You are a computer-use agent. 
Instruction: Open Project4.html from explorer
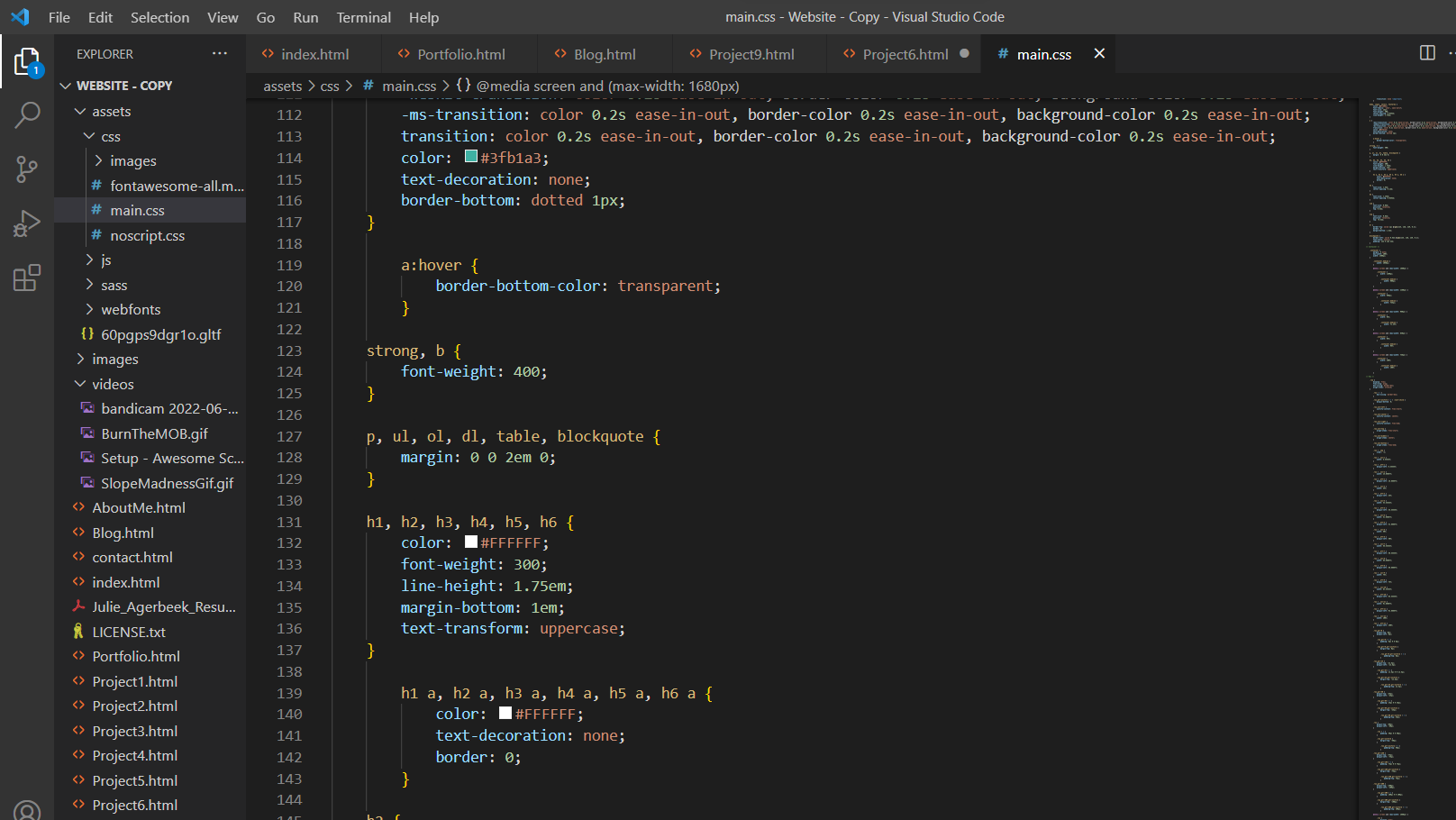pyautogui.click(x=150, y=755)
